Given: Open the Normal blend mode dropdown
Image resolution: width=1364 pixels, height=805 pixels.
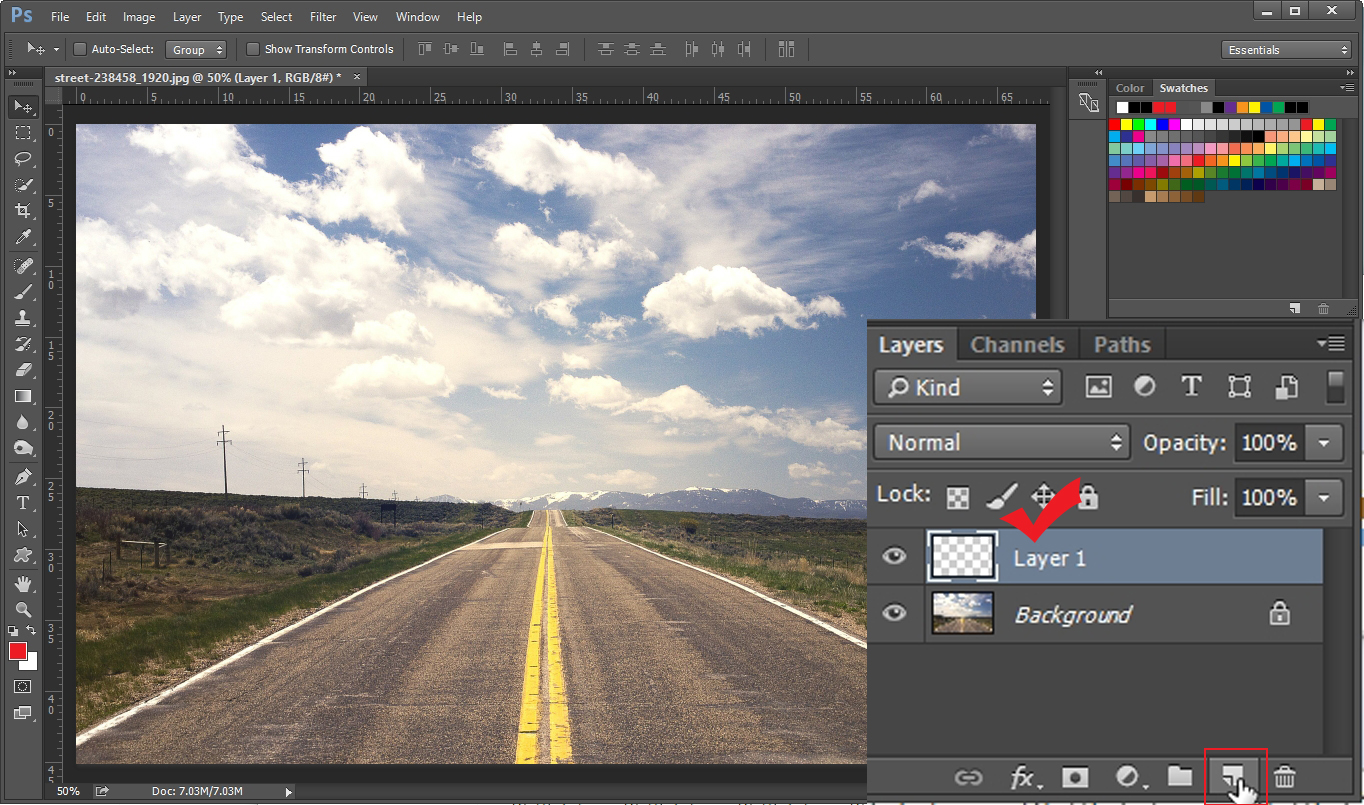Looking at the screenshot, I should [1001, 442].
